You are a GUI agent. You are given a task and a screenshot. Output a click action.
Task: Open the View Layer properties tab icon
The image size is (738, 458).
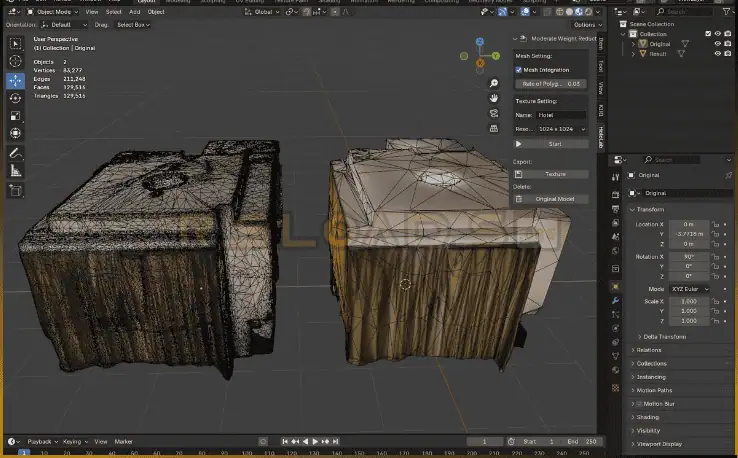click(615, 223)
